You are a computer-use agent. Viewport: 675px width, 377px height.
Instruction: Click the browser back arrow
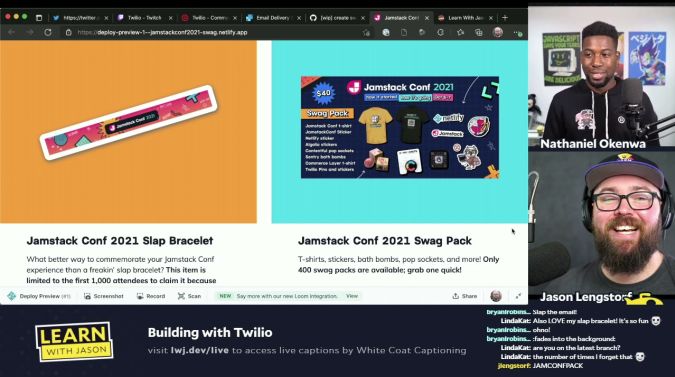click(12, 32)
